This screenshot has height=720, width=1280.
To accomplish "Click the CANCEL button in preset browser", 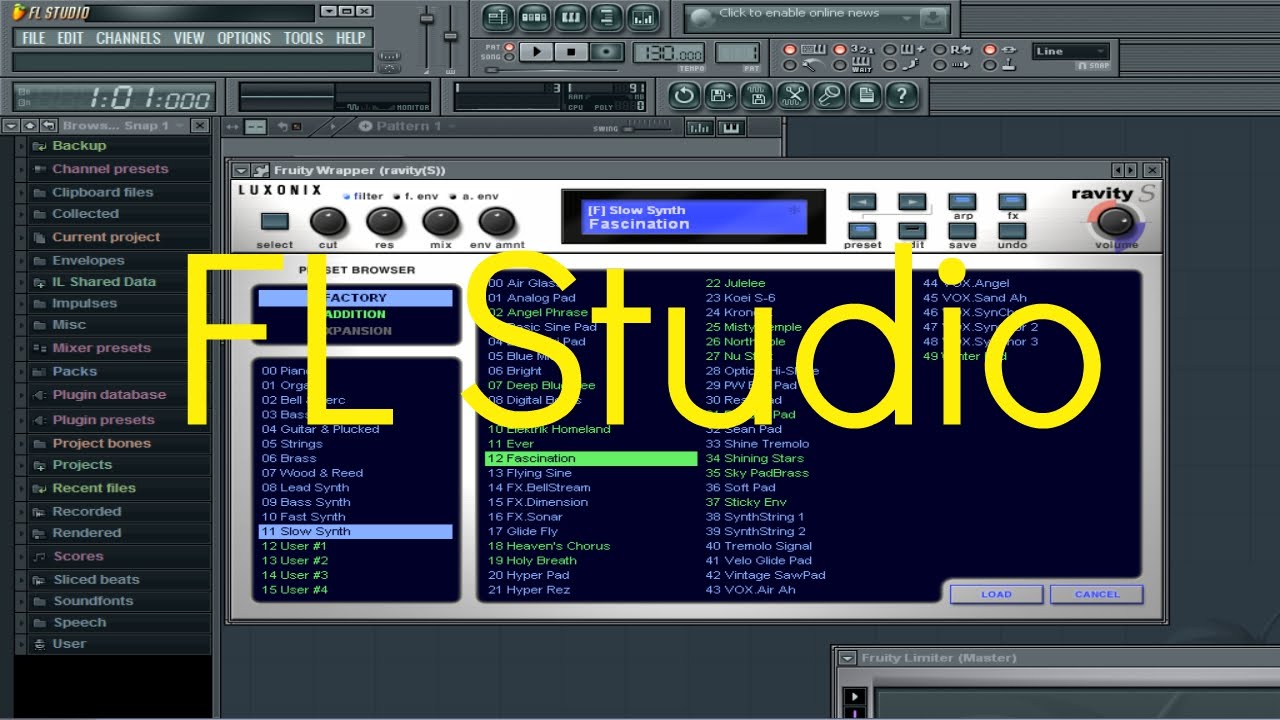I will [1097, 594].
